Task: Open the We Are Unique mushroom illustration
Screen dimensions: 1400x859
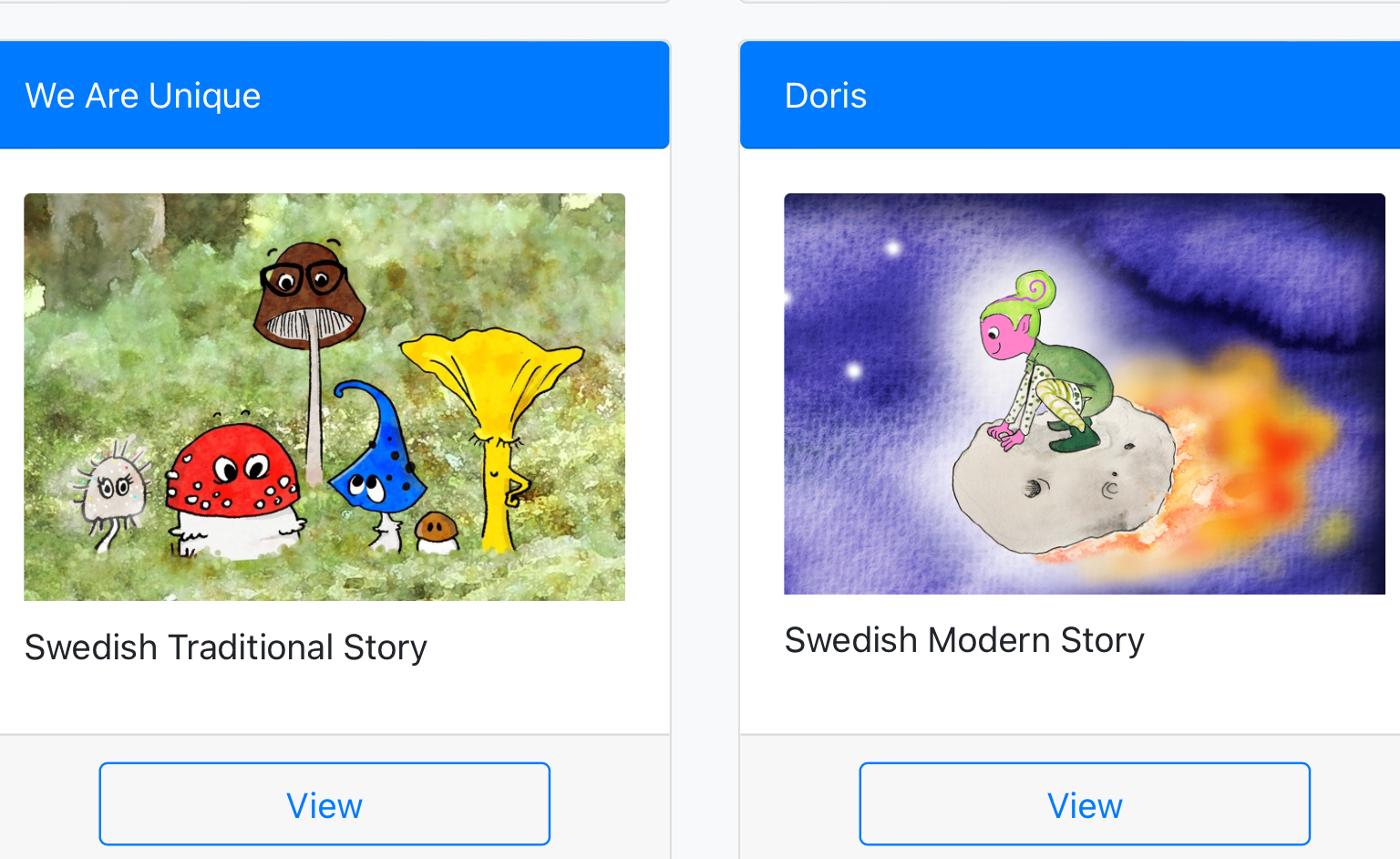Action: click(x=324, y=397)
